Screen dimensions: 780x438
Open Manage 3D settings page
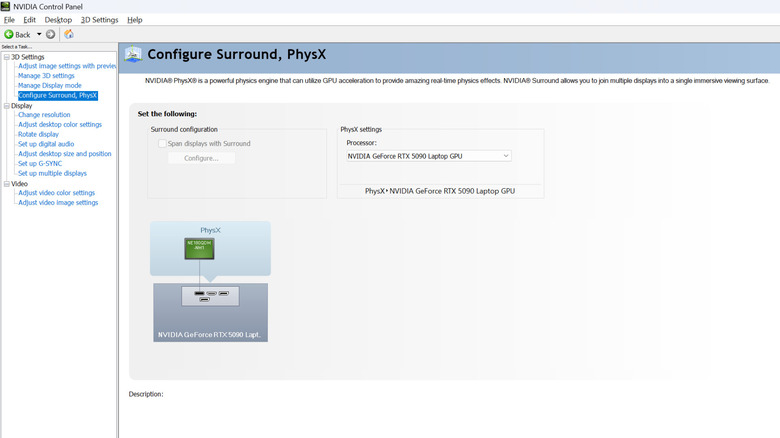[46, 76]
